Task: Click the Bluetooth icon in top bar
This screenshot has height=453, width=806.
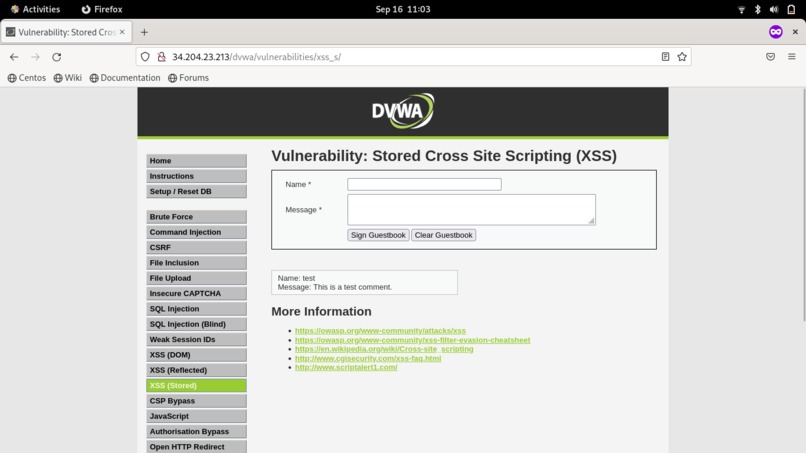Action: click(757, 9)
